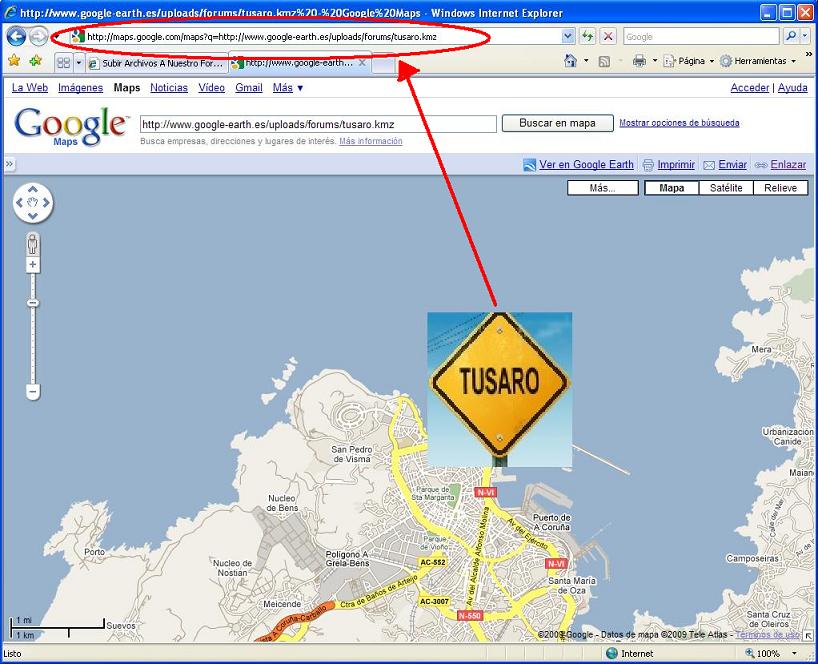Click the Google Maps search field

point(318,124)
